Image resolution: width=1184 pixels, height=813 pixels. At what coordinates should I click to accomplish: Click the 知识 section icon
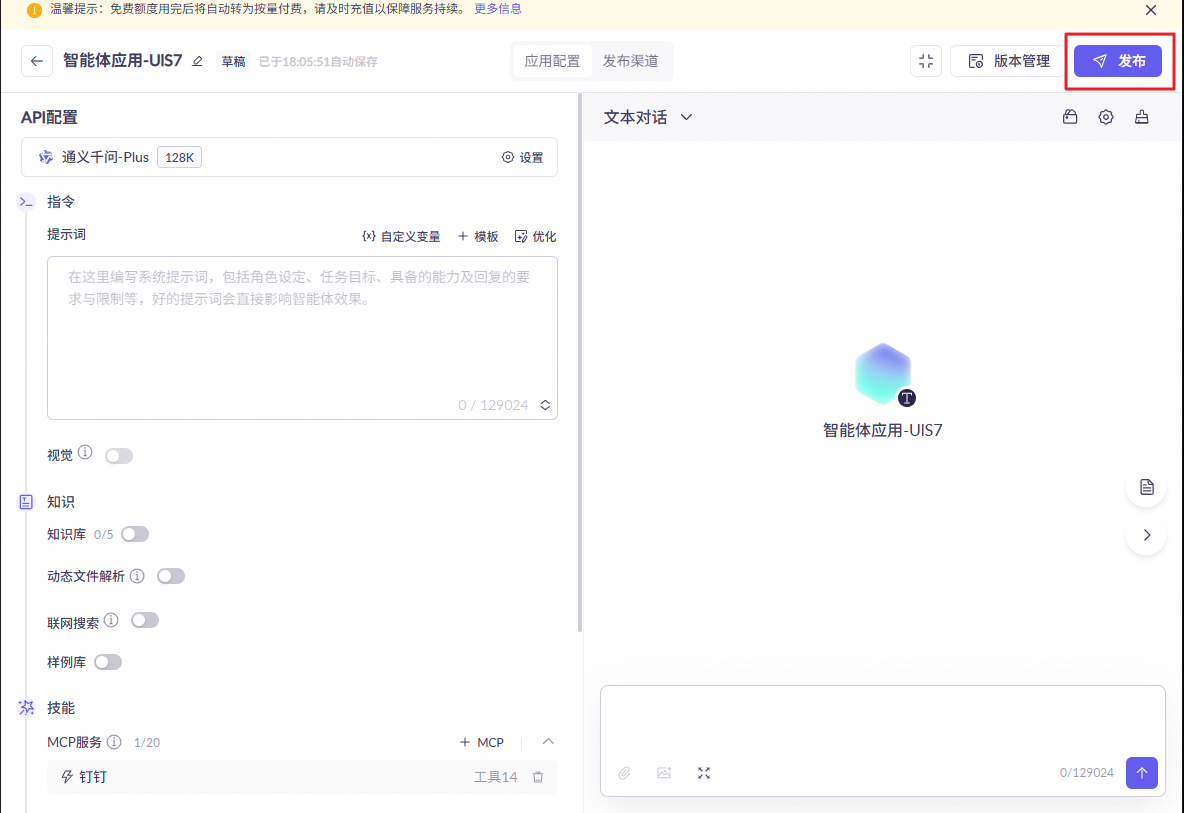pos(26,502)
